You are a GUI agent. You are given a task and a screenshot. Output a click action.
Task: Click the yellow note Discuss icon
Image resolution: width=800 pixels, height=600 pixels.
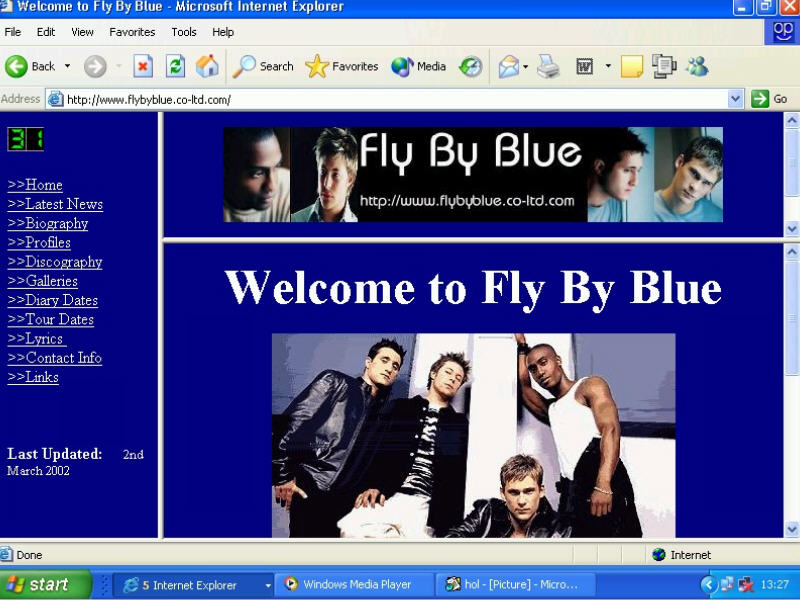point(632,66)
